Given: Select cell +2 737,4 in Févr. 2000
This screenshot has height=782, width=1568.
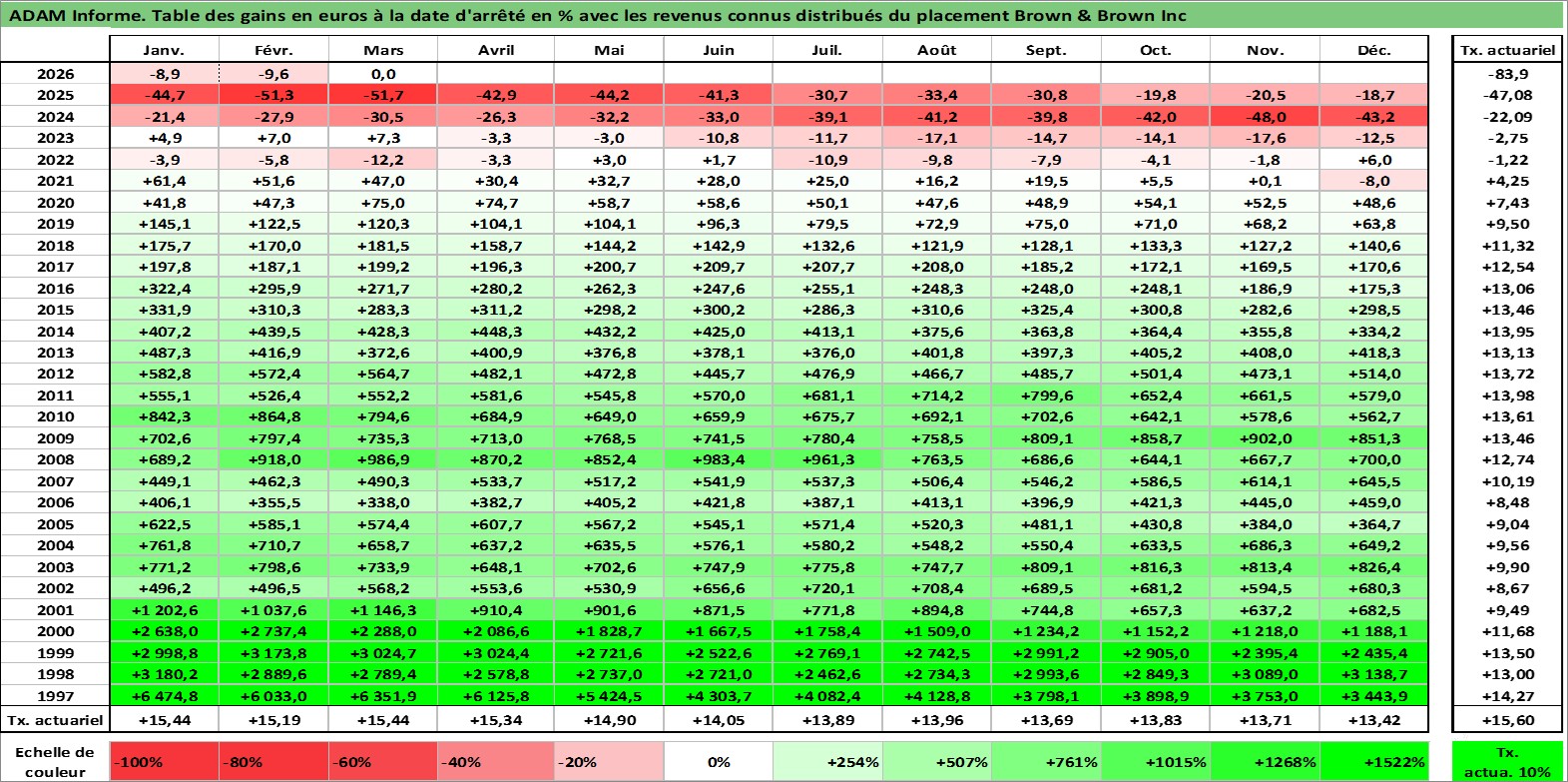Looking at the screenshot, I should coord(273,631).
